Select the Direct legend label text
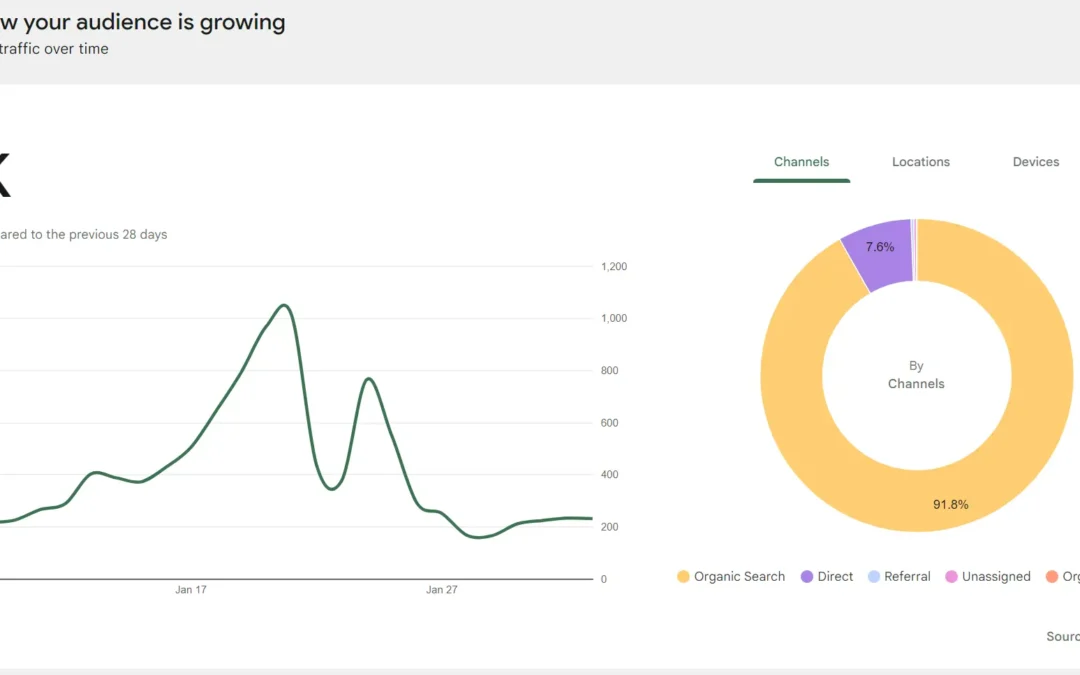Viewport: 1080px width, 675px height. 835,577
